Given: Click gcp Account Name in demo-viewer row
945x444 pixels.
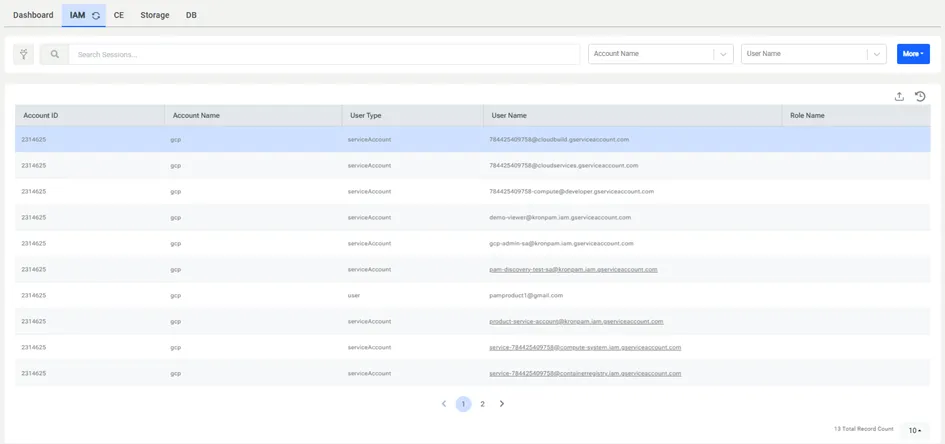Looking at the screenshot, I should click(175, 217).
